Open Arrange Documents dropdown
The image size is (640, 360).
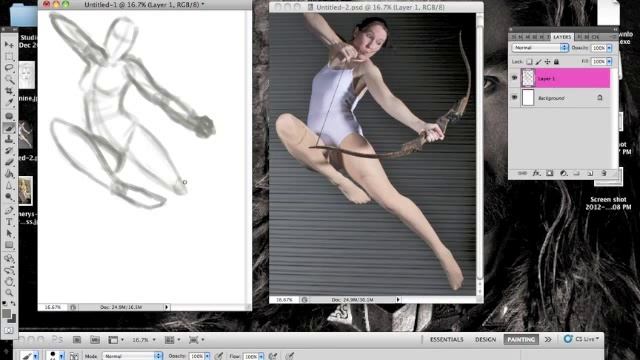172,340
